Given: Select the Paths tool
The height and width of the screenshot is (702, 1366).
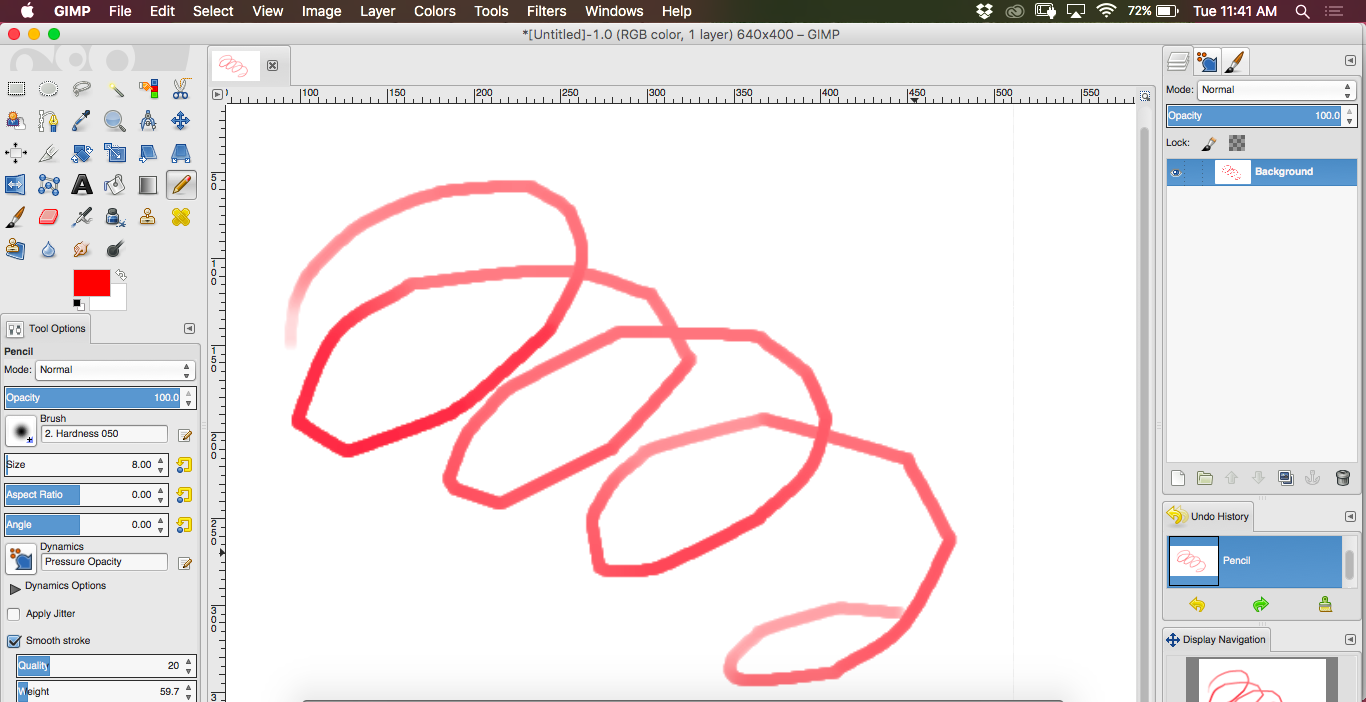Looking at the screenshot, I should point(48,121).
